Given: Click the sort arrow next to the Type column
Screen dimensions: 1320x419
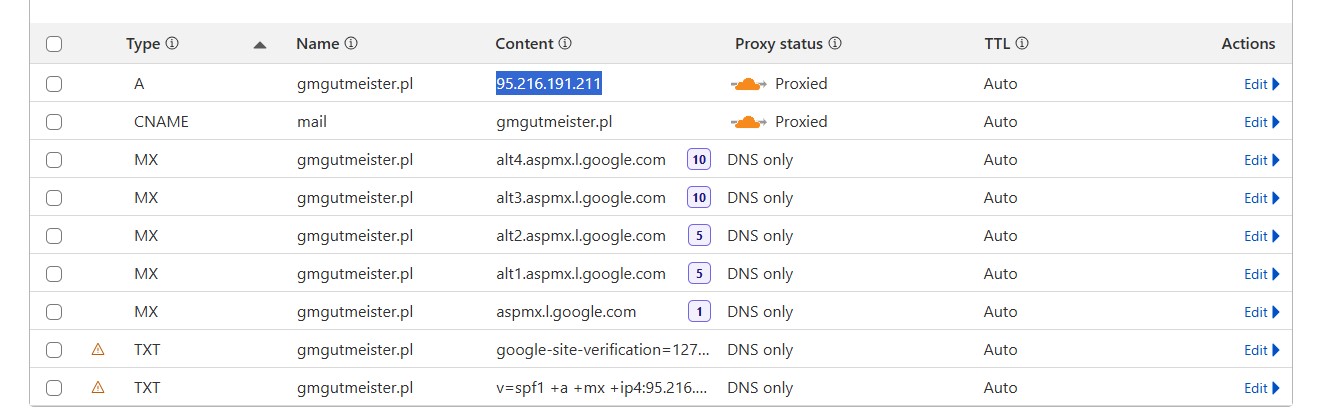Looking at the screenshot, I should coord(260,45).
